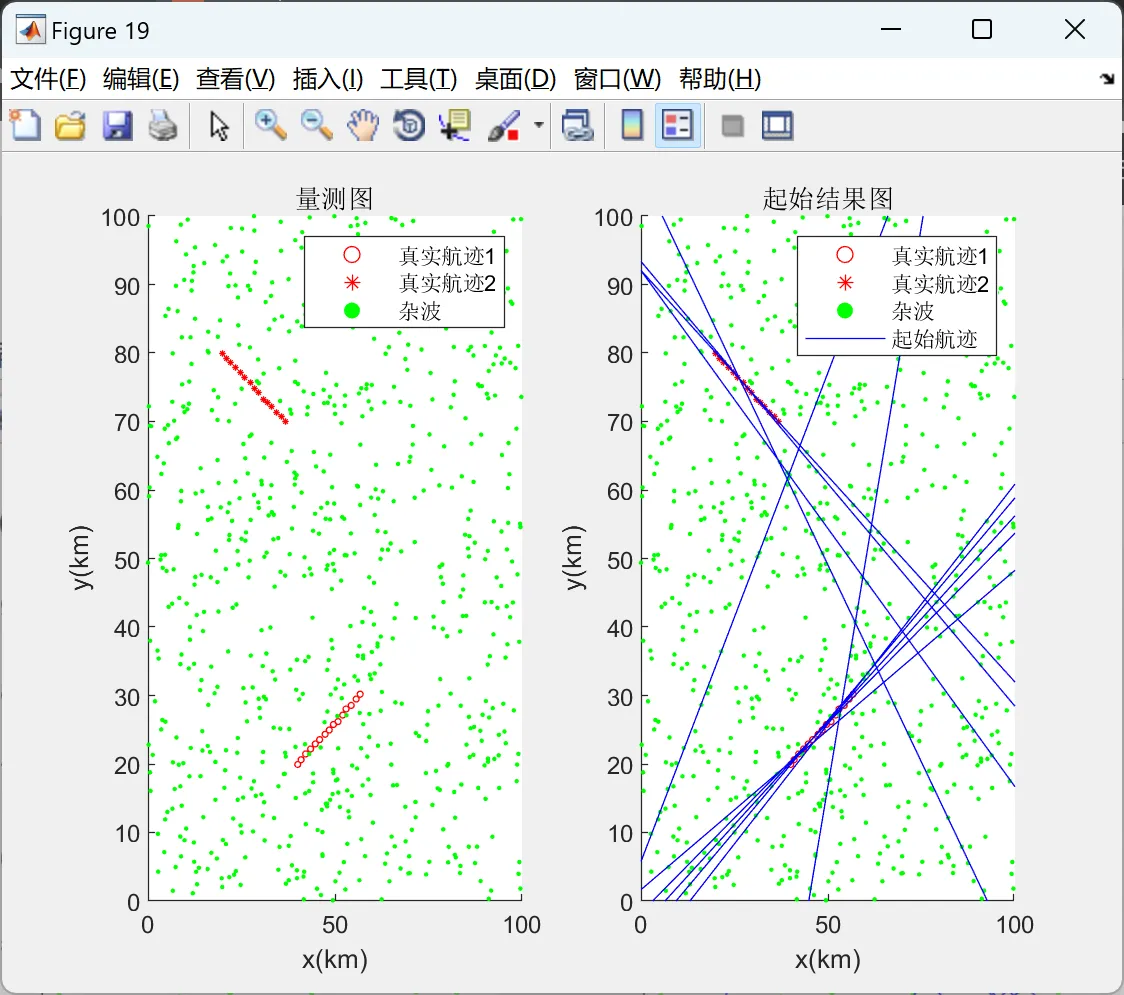Click the y(km) label of the right plot
This screenshot has height=995, width=1124.
[x=574, y=558]
